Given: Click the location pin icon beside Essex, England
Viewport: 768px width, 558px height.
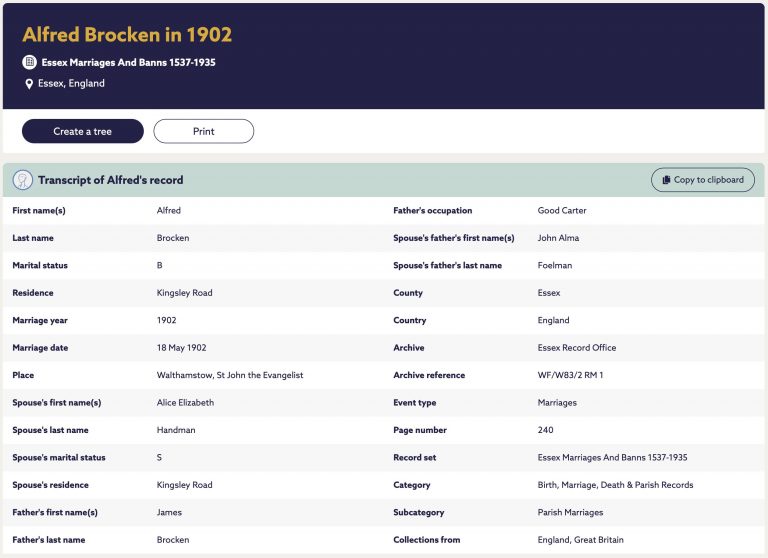Looking at the screenshot, I should point(29,84).
